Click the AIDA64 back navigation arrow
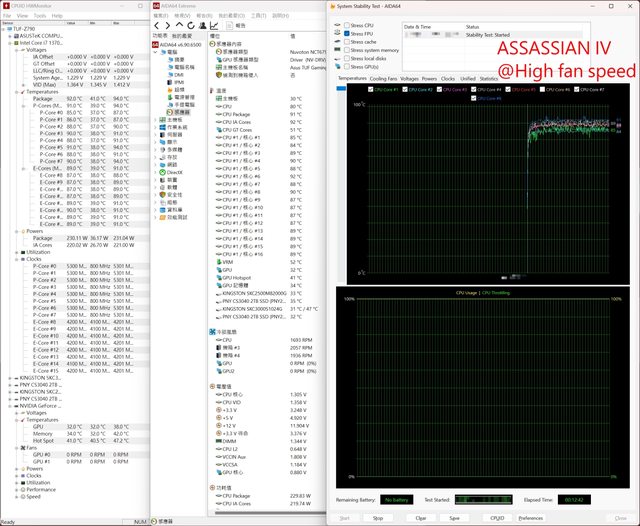The image size is (640, 526). tap(155, 25)
